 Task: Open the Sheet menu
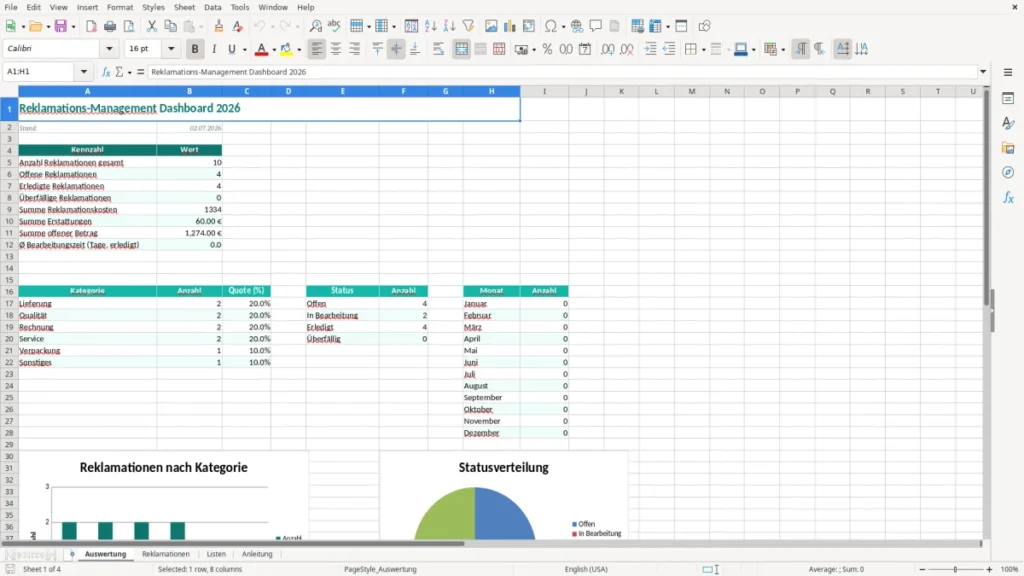pyautogui.click(x=184, y=7)
